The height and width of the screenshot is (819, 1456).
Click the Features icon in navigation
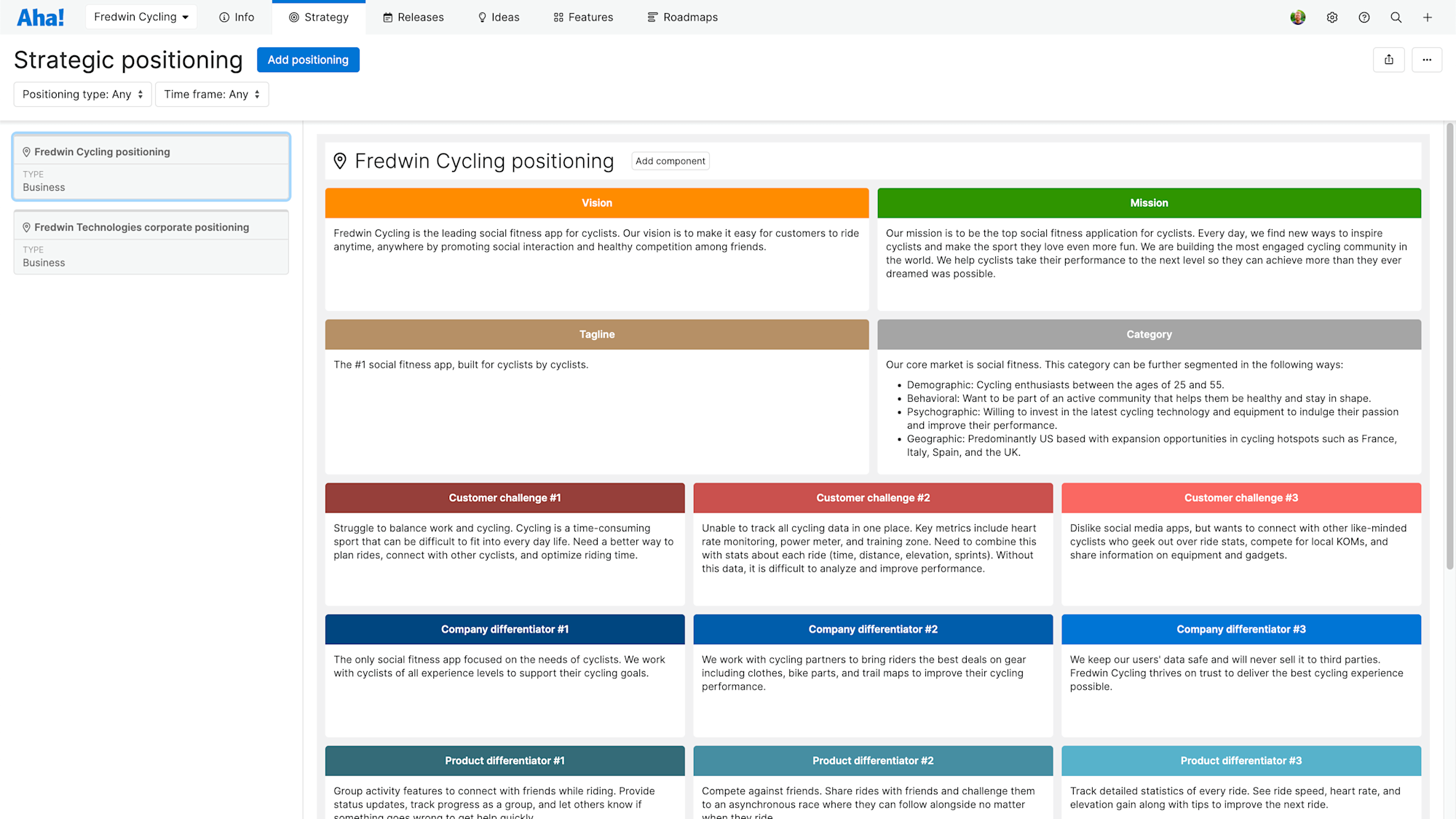pyautogui.click(x=557, y=17)
